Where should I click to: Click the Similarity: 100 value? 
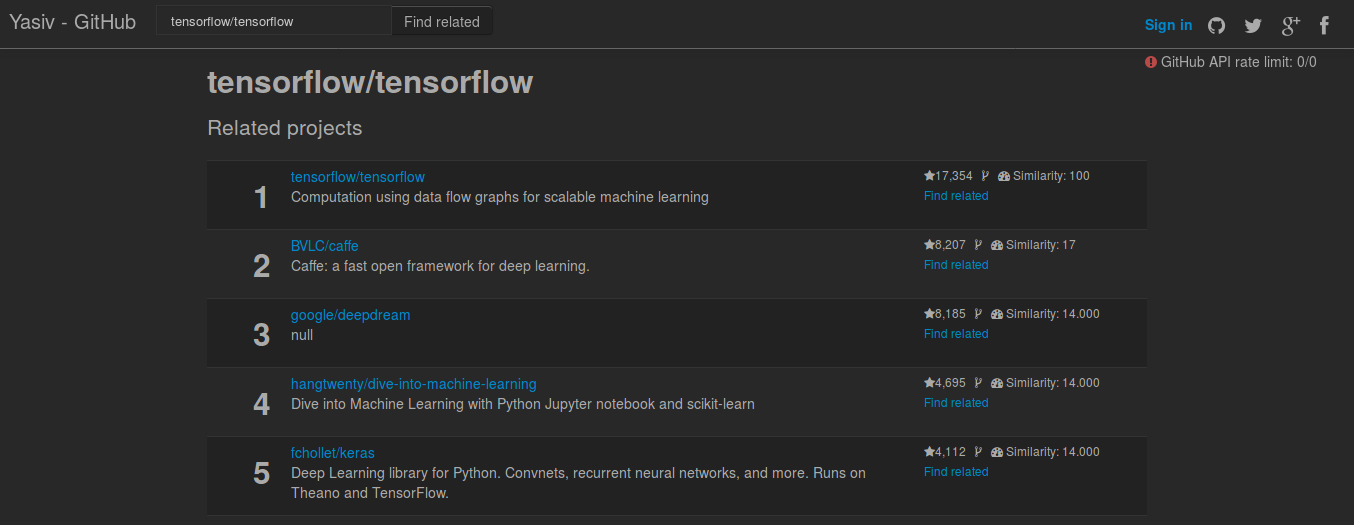1051,176
